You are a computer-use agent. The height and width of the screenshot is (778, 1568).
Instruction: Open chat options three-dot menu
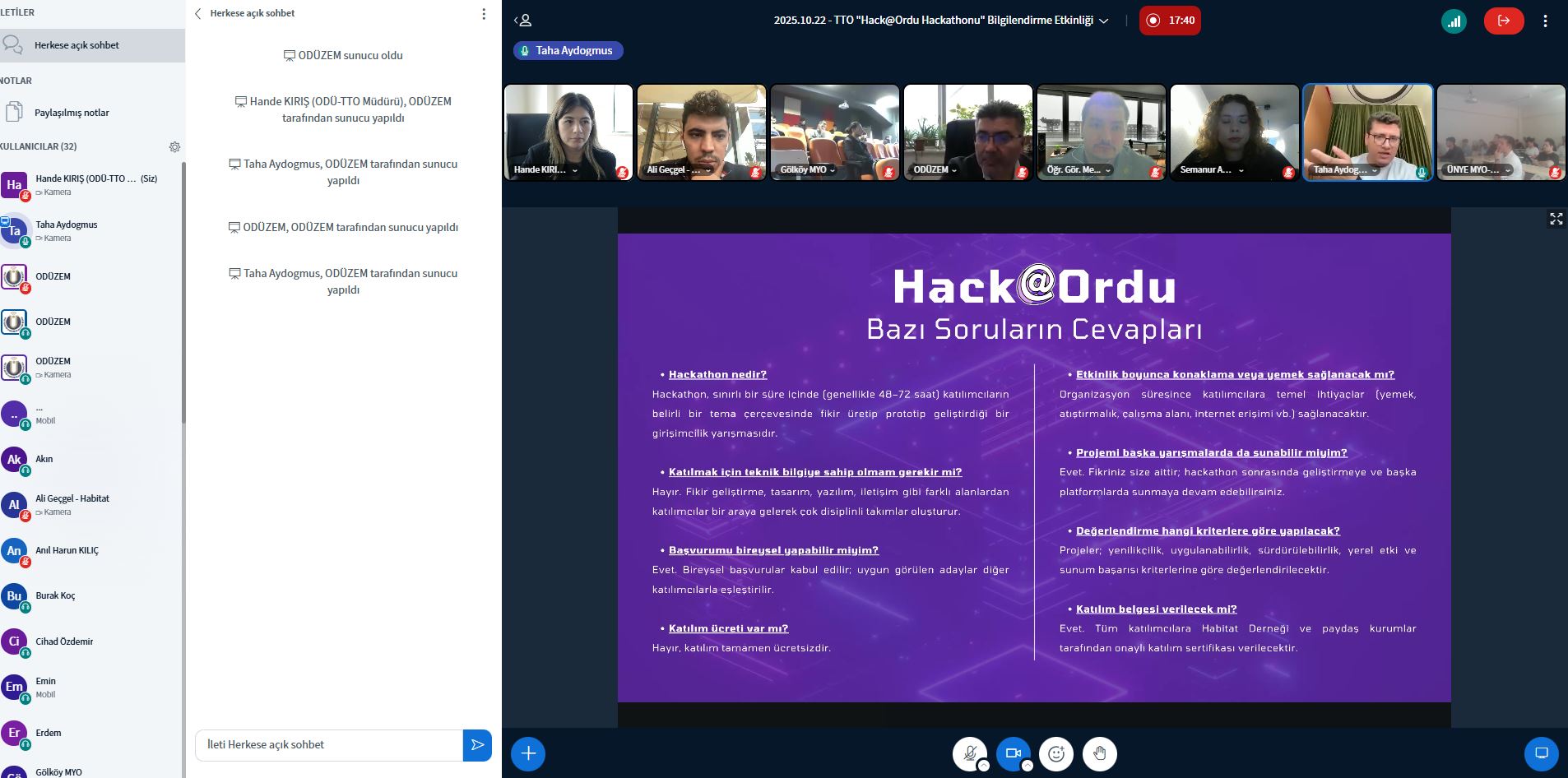pos(484,14)
